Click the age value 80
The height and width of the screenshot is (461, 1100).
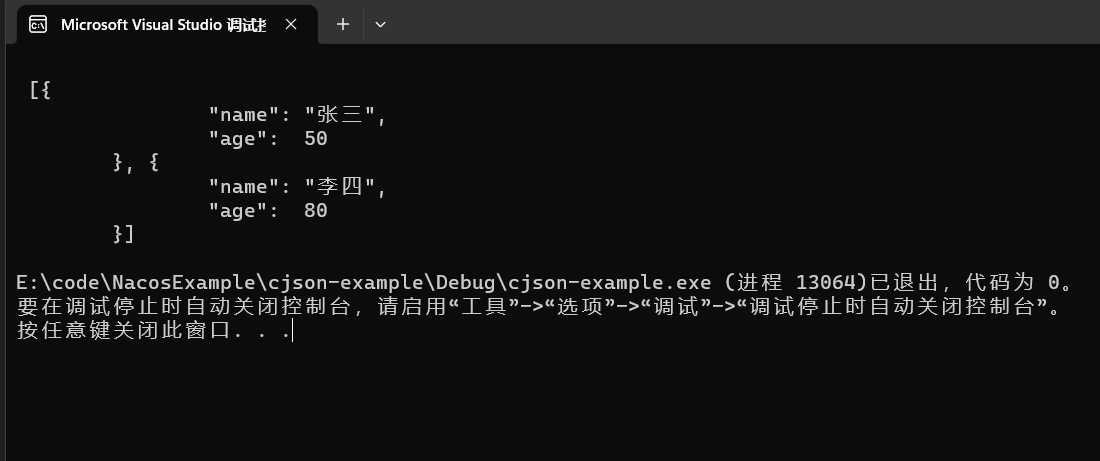(315, 211)
